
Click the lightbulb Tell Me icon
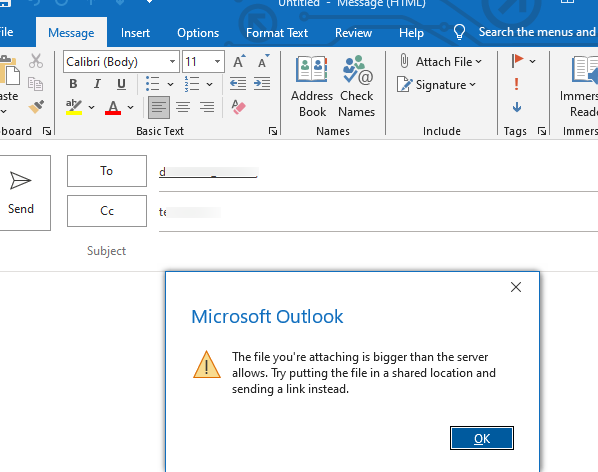click(459, 32)
